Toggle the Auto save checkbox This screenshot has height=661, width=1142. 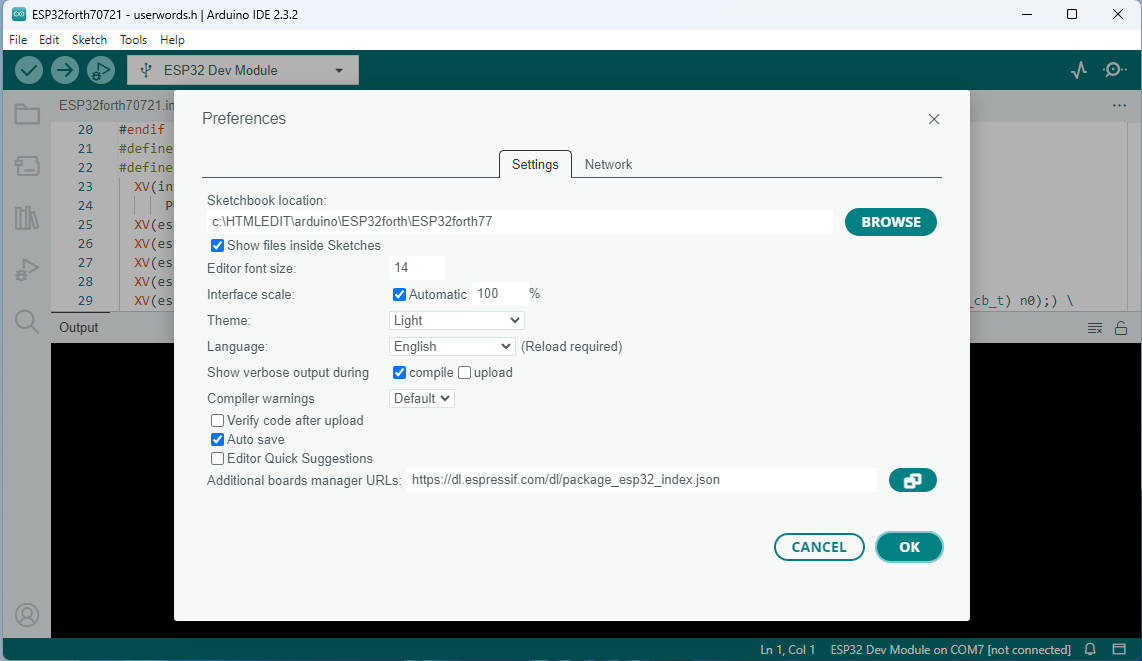click(x=217, y=440)
